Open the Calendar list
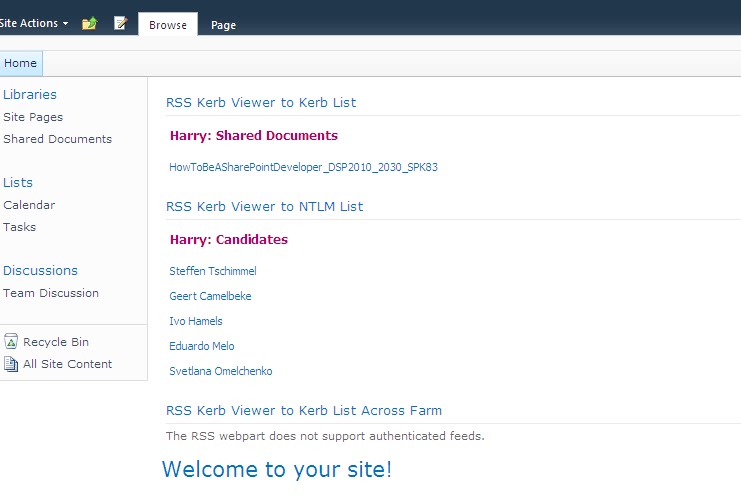Image resolution: width=741 pixels, height=503 pixels. point(29,205)
